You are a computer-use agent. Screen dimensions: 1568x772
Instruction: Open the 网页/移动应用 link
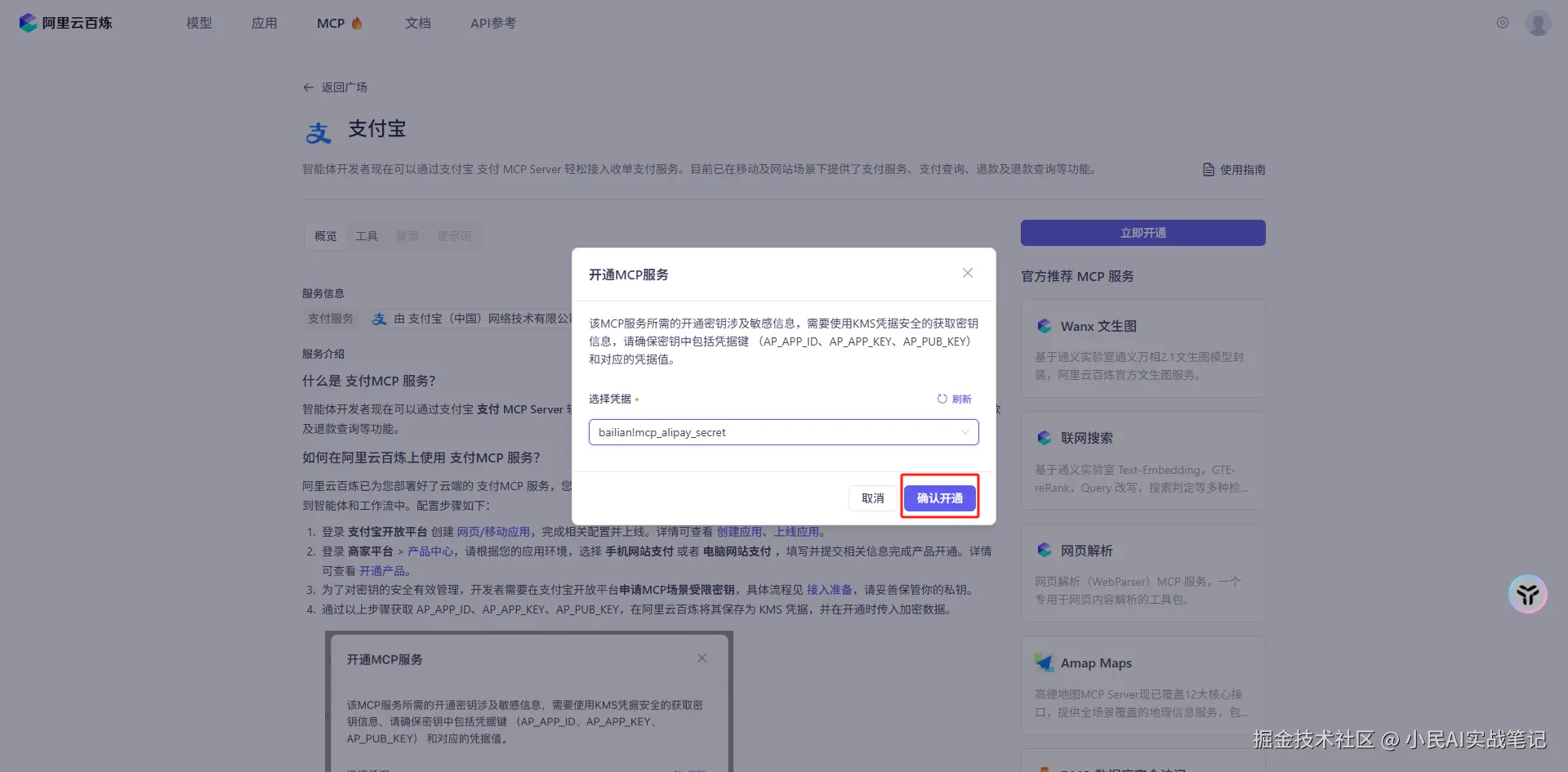[493, 532]
